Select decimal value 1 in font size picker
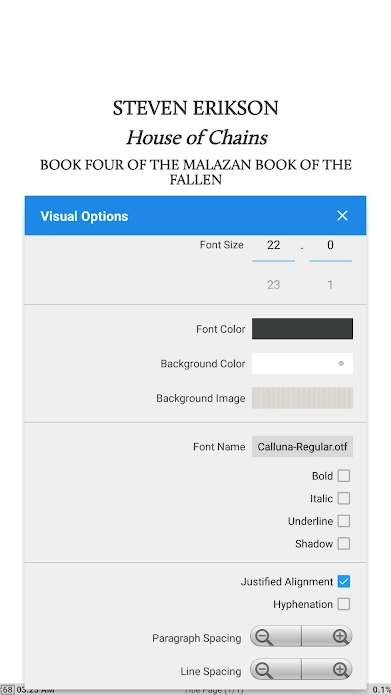Image resolution: width=391 pixels, height=695 pixels. pos(330,285)
